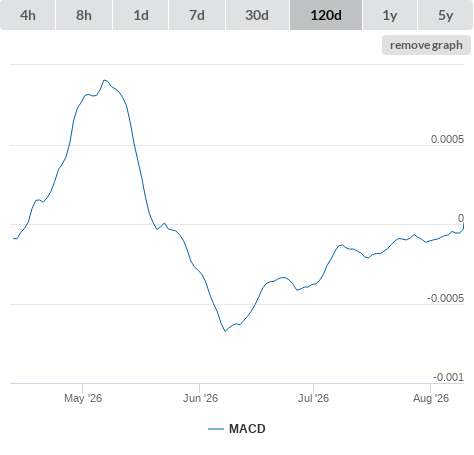
Task: Select the 7d time range
Action: (x=197, y=15)
